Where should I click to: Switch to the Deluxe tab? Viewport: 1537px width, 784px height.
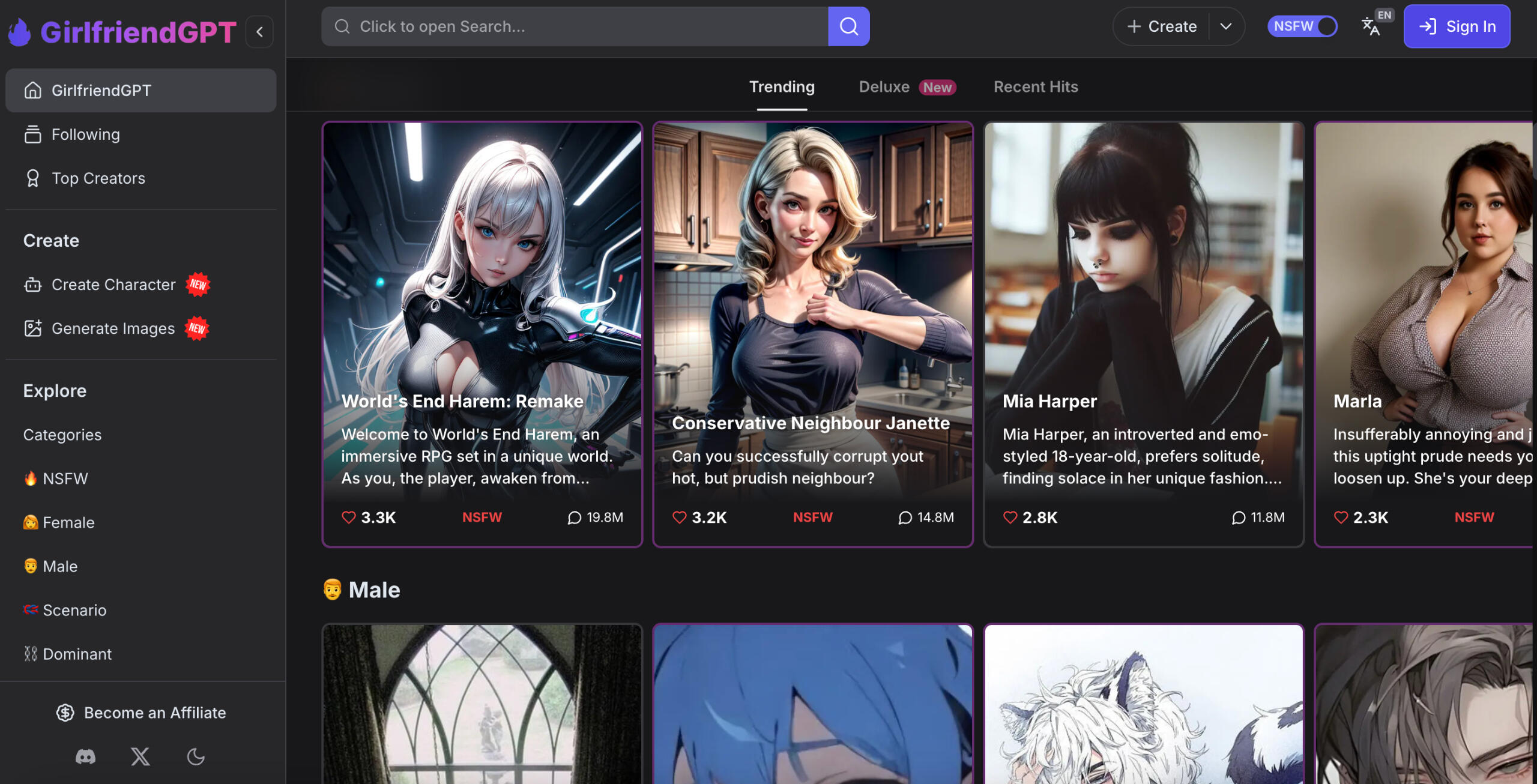884,87
